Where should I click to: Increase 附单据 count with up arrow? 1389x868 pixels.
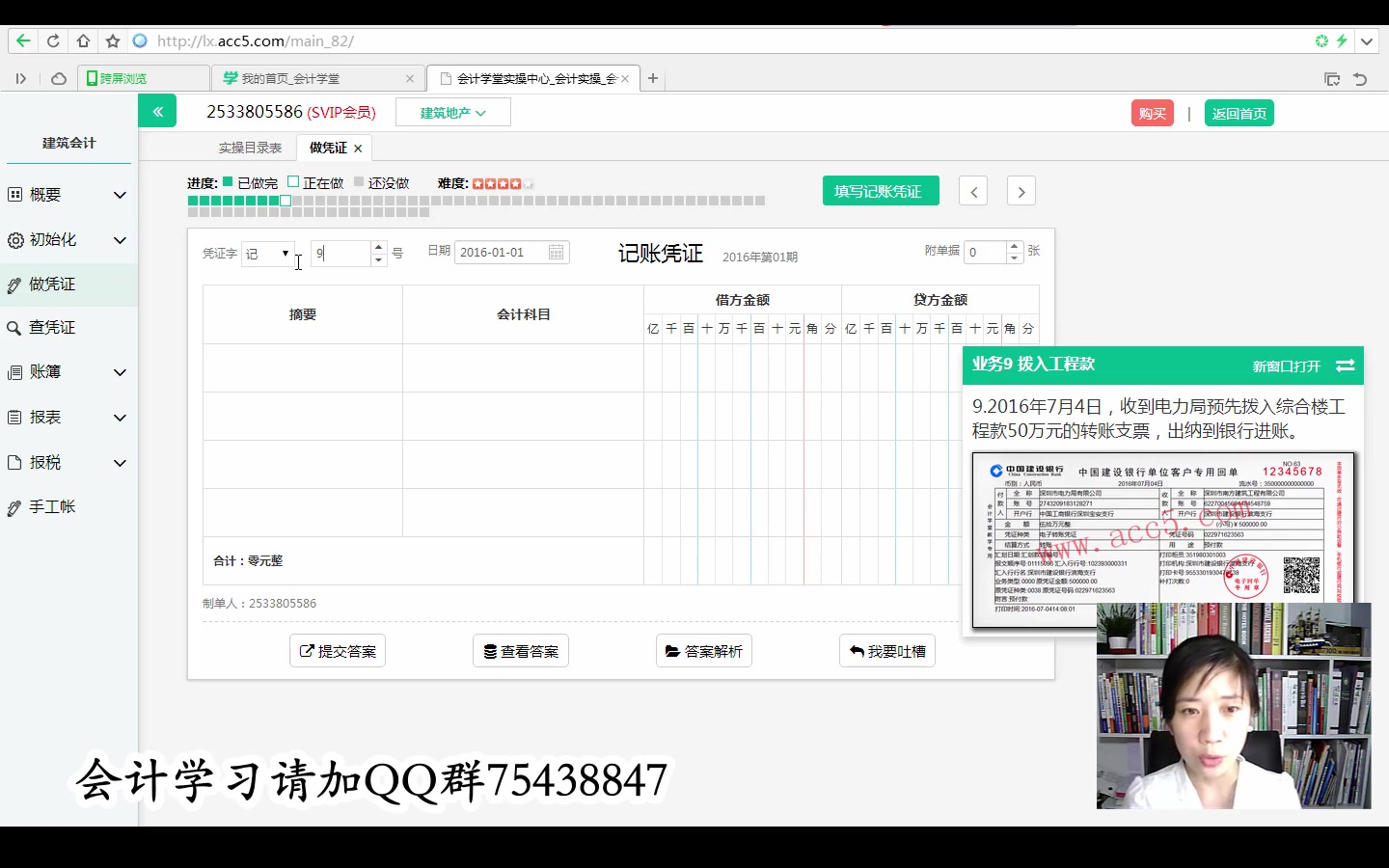1014,246
